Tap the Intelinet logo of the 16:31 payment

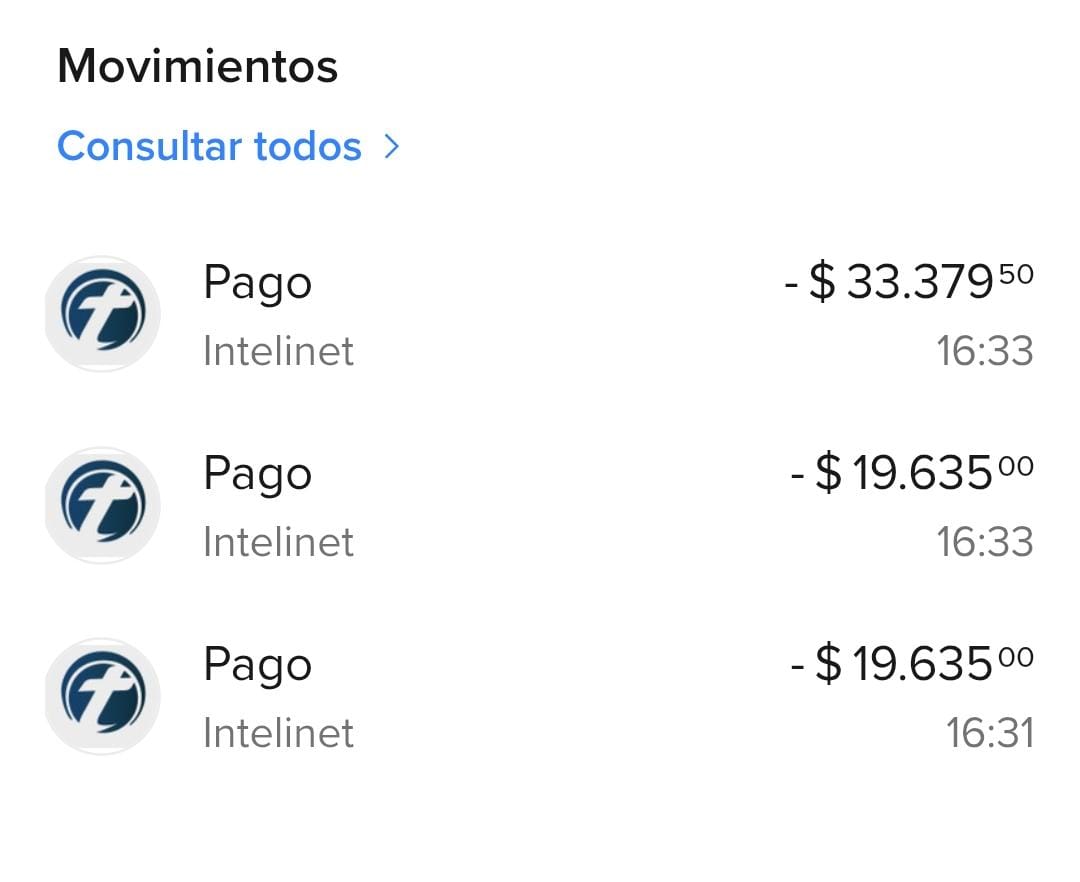point(102,696)
